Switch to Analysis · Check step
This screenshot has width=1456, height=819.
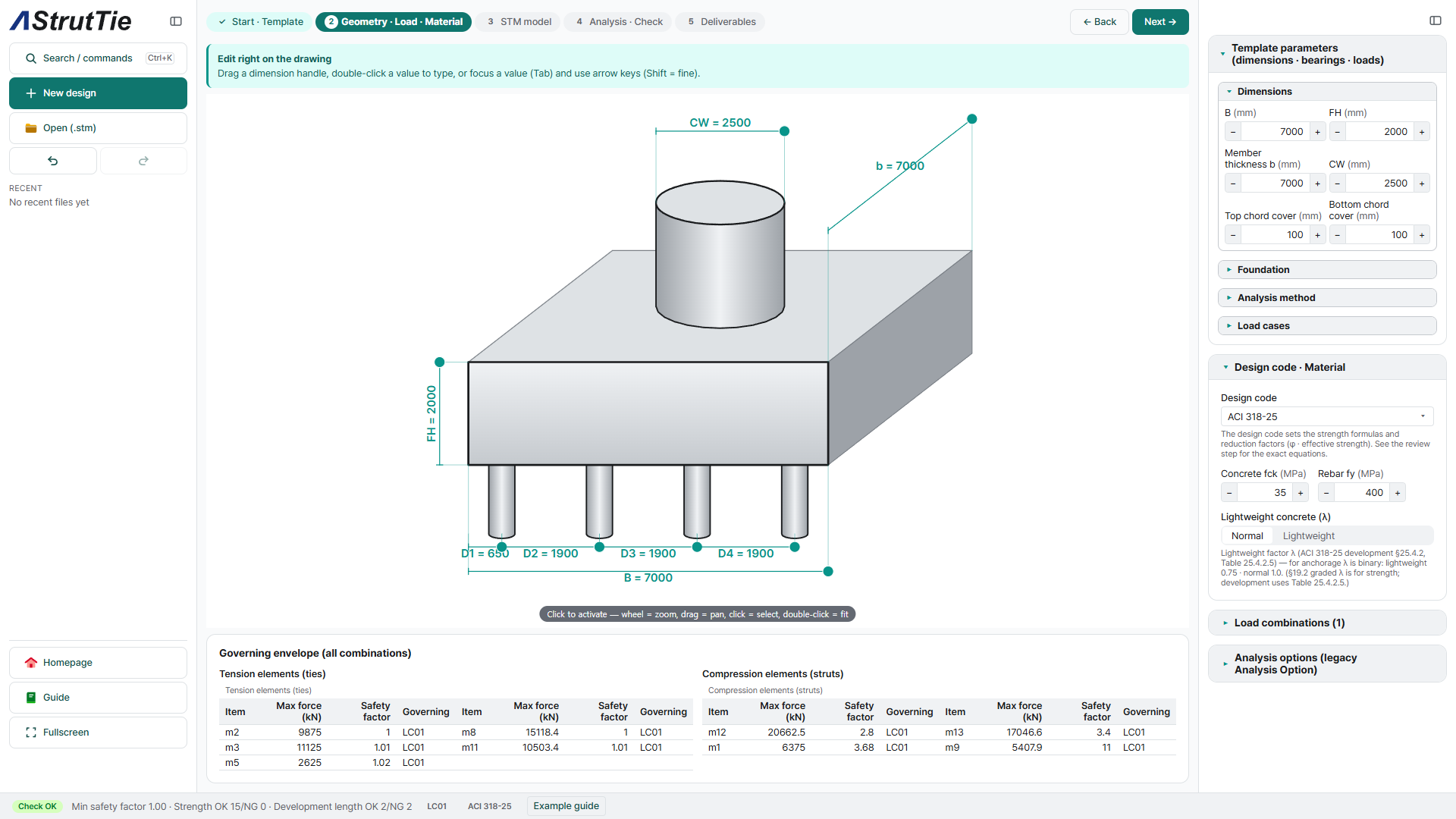pyautogui.click(x=619, y=22)
